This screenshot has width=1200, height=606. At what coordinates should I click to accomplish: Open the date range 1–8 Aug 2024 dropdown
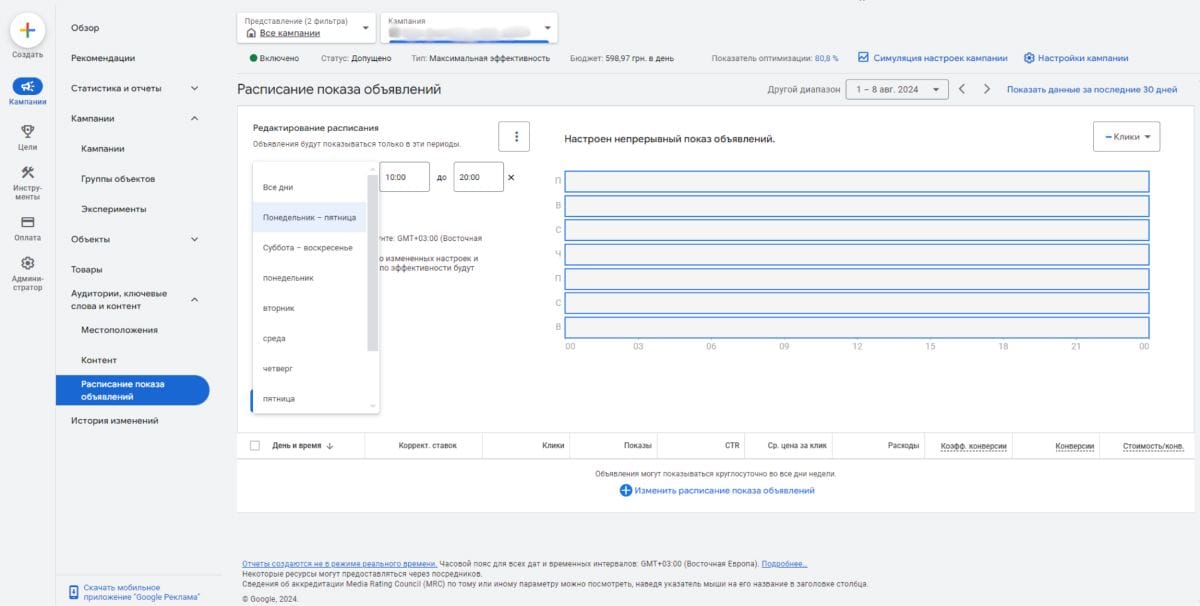[896, 89]
